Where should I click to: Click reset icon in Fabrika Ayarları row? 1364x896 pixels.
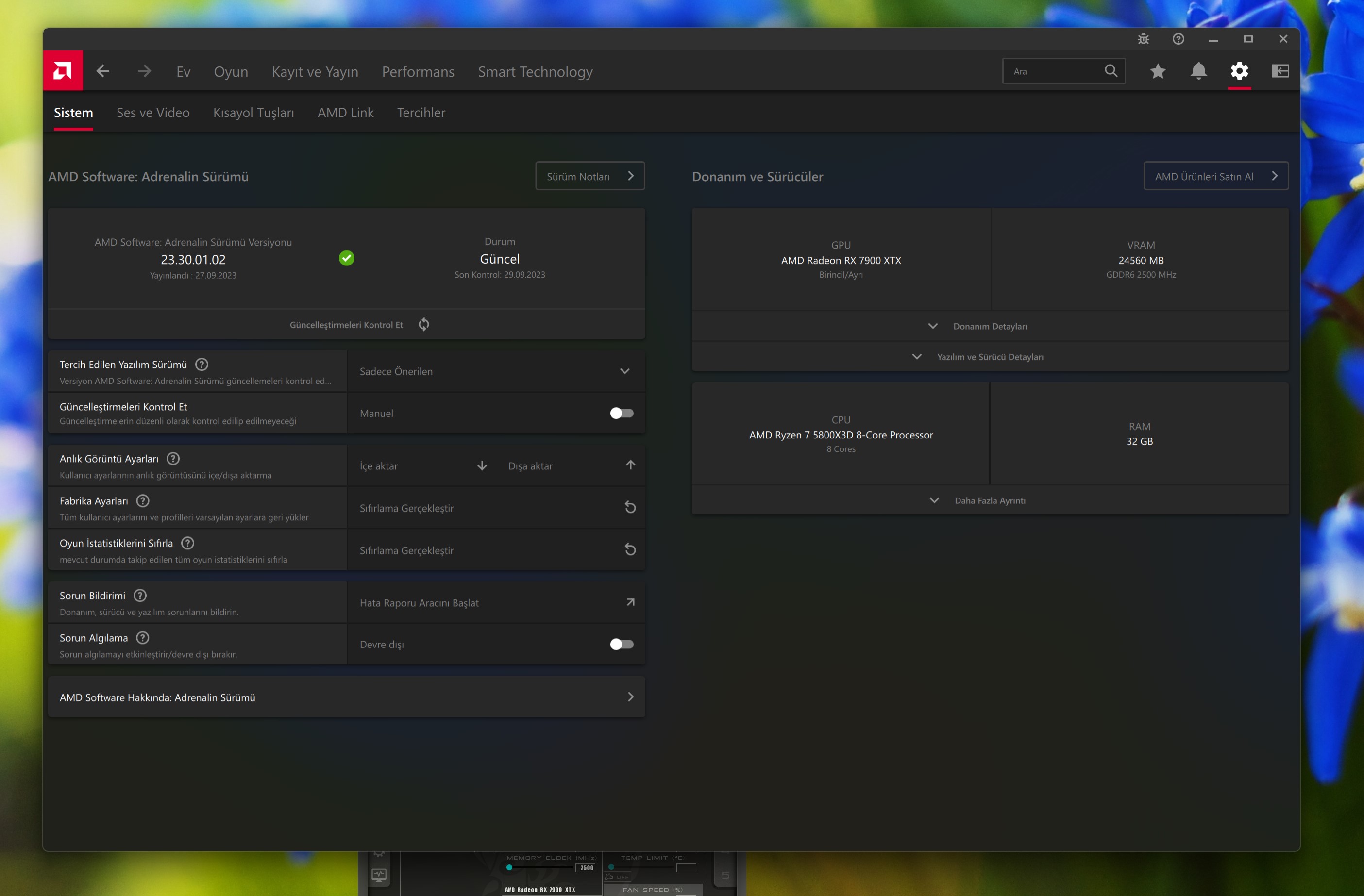click(x=630, y=508)
